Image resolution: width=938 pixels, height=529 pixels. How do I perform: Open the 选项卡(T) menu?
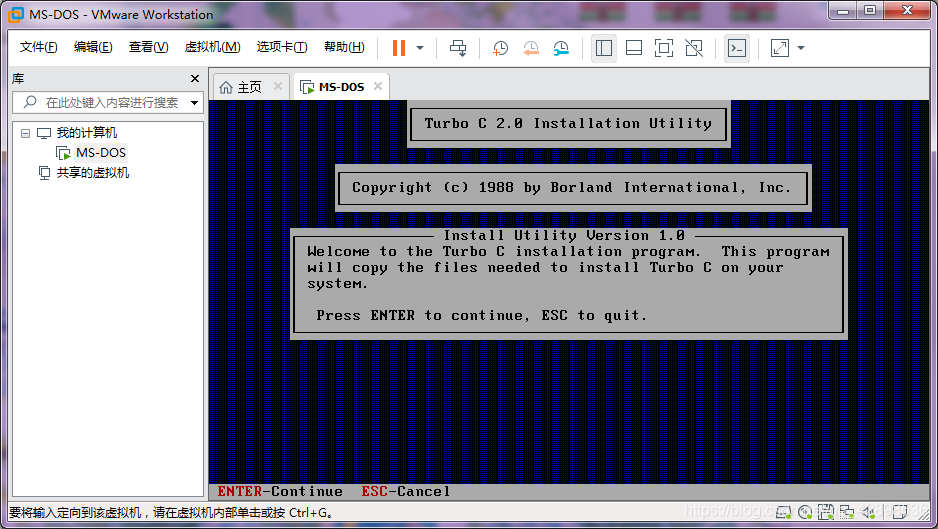click(282, 47)
